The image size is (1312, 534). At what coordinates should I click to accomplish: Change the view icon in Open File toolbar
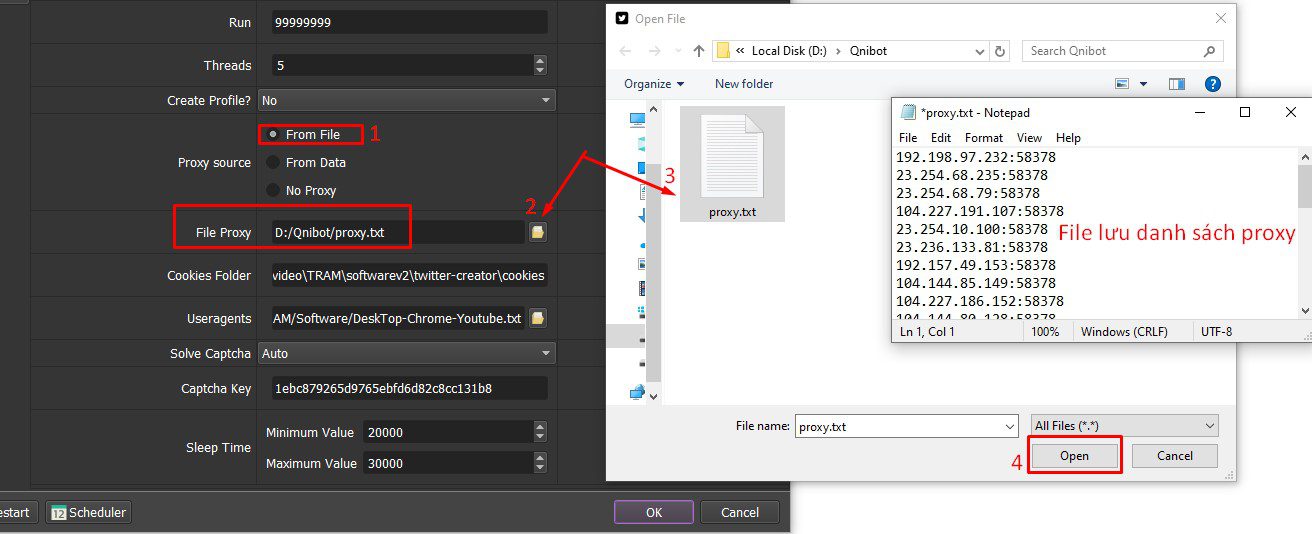1122,84
